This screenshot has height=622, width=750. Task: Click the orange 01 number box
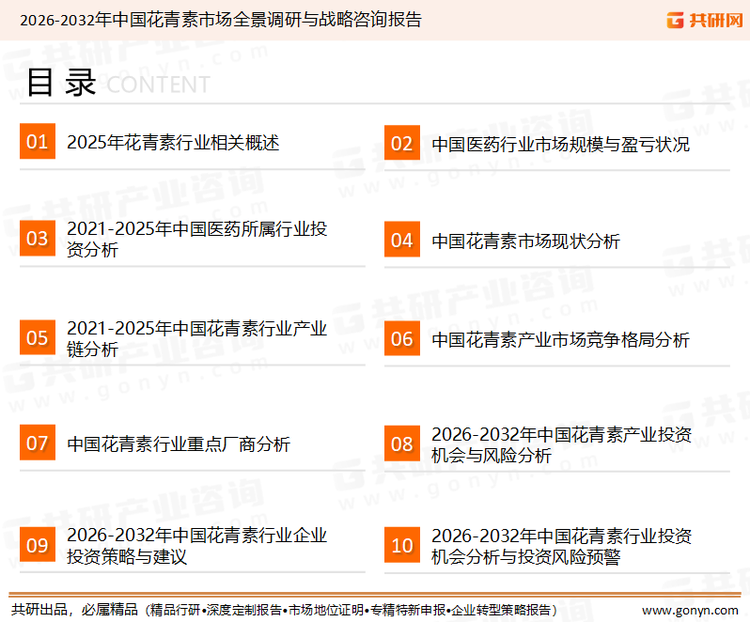pyautogui.click(x=37, y=141)
